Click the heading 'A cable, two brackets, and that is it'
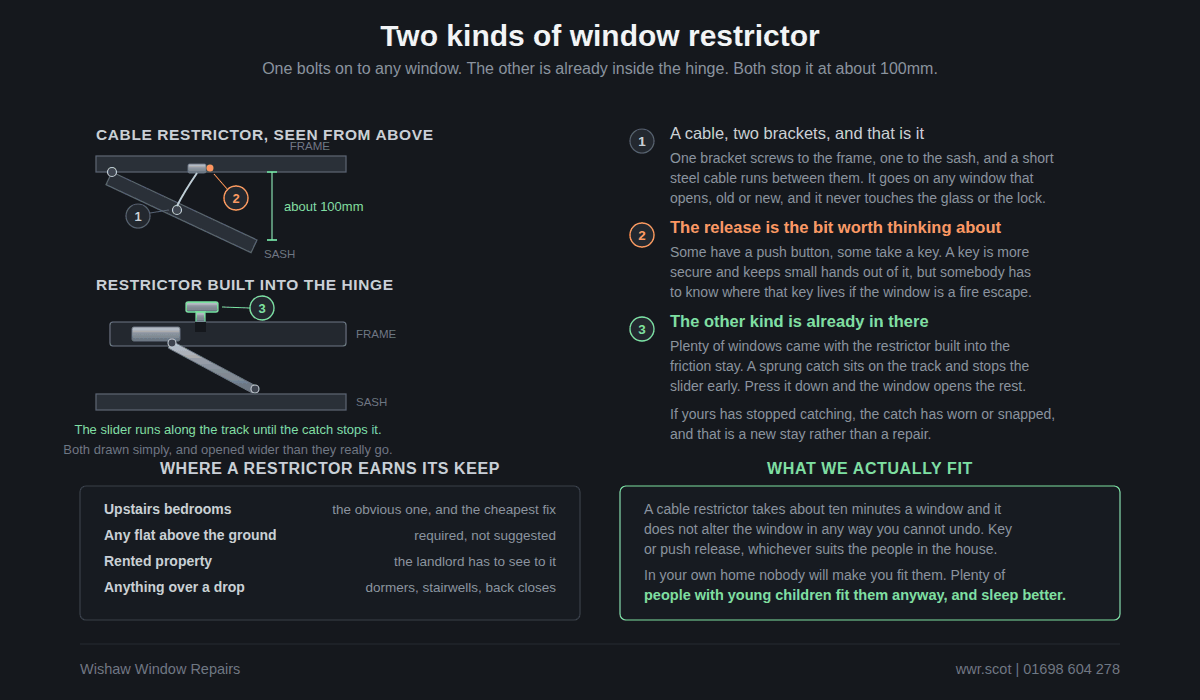 [x=797, y=133]
